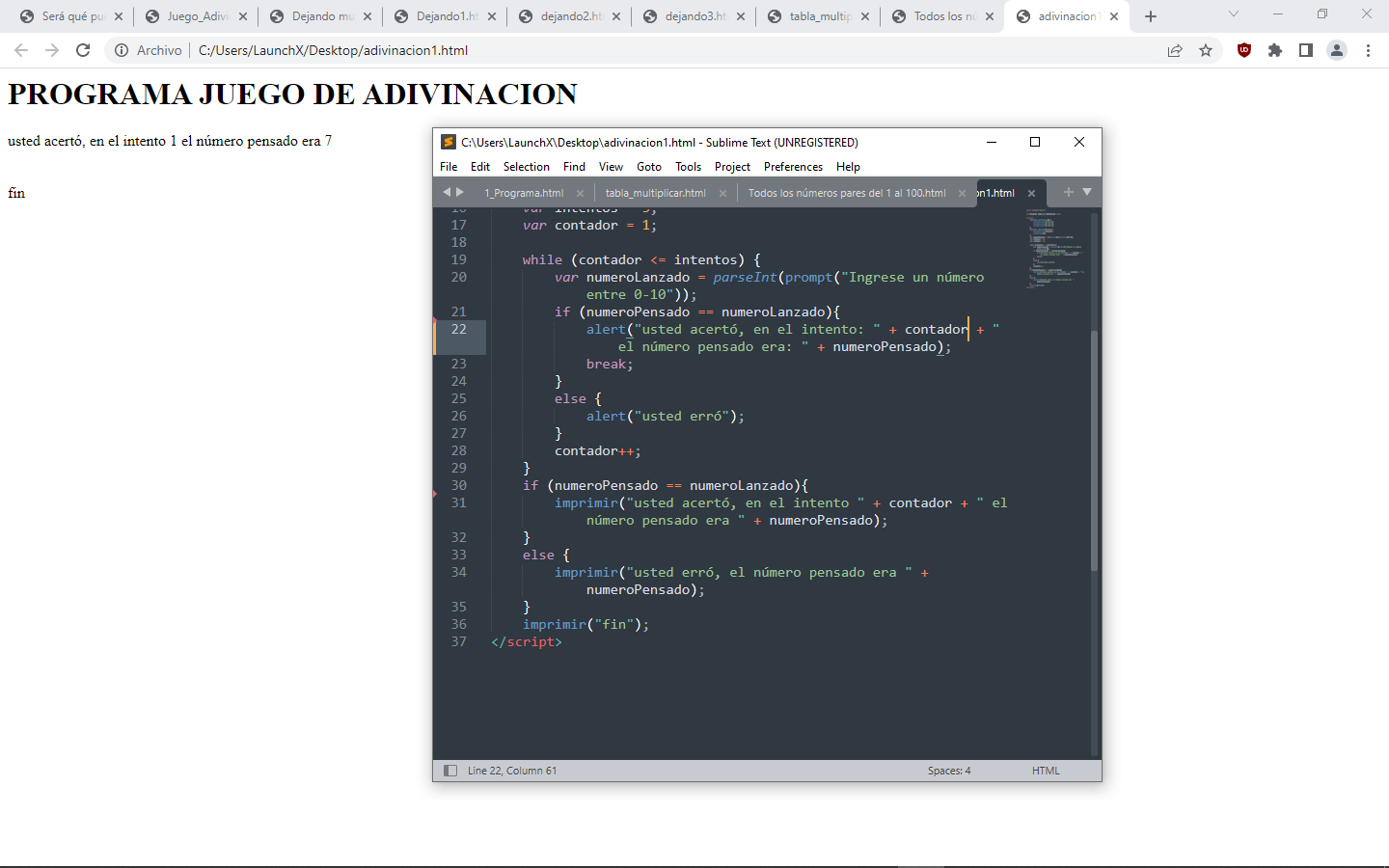Open the Project menu in Sublime Text

coord(733,167)
